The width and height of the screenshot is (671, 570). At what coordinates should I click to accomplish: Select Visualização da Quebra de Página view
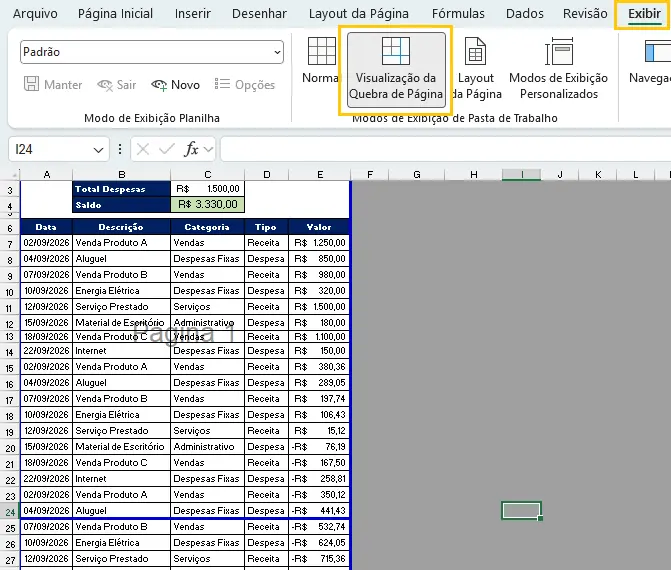click(x=396, y=70)
